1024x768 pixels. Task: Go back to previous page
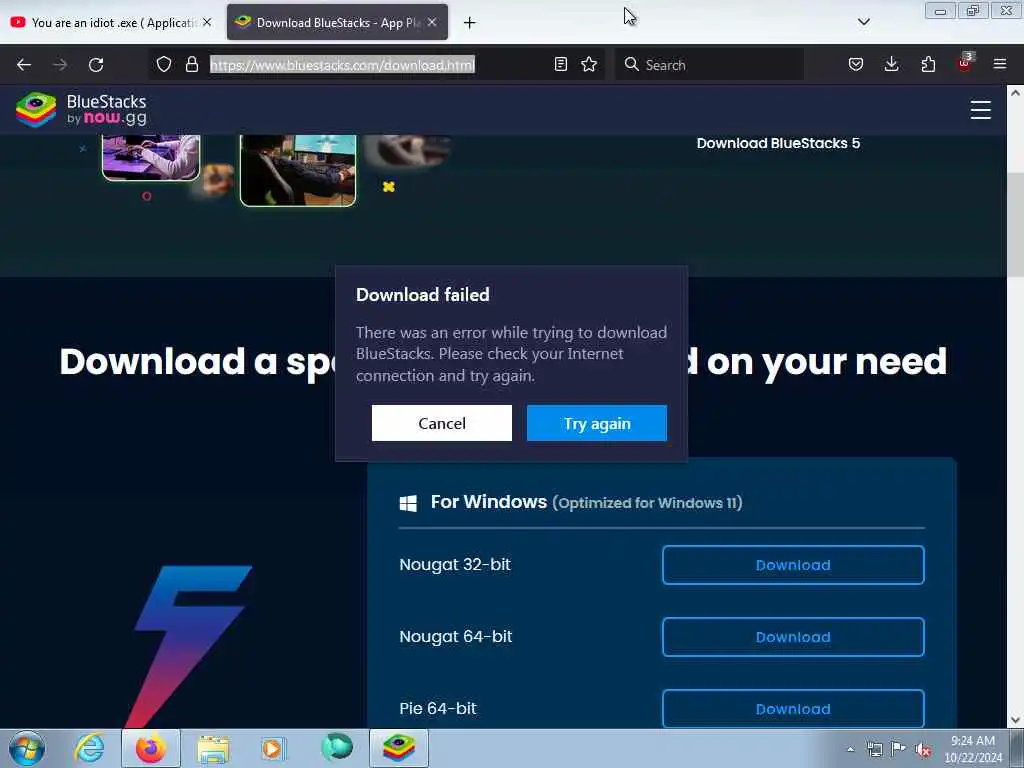click(x=24, y=65)
